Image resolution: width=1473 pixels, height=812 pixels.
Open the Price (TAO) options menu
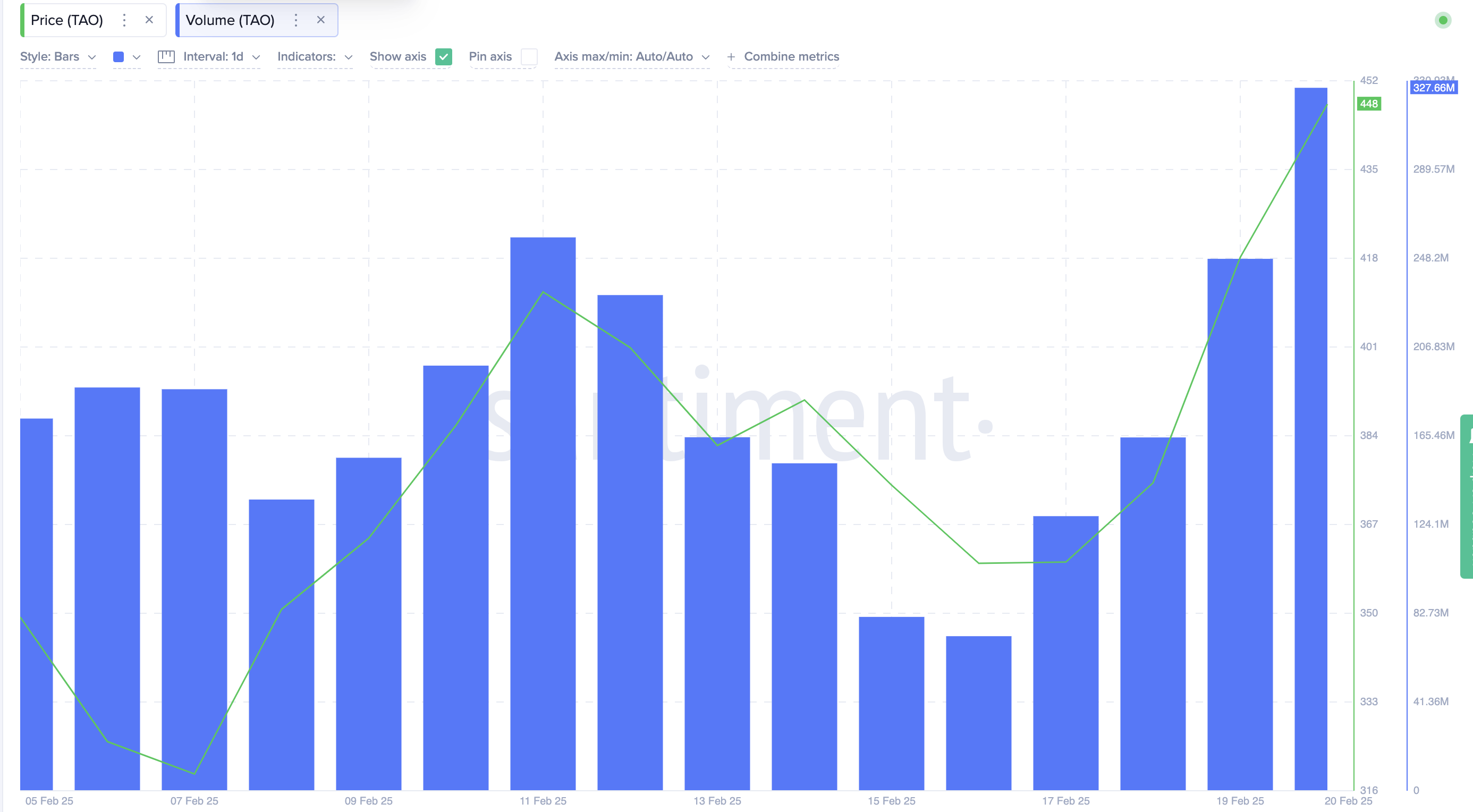point(125,18)
